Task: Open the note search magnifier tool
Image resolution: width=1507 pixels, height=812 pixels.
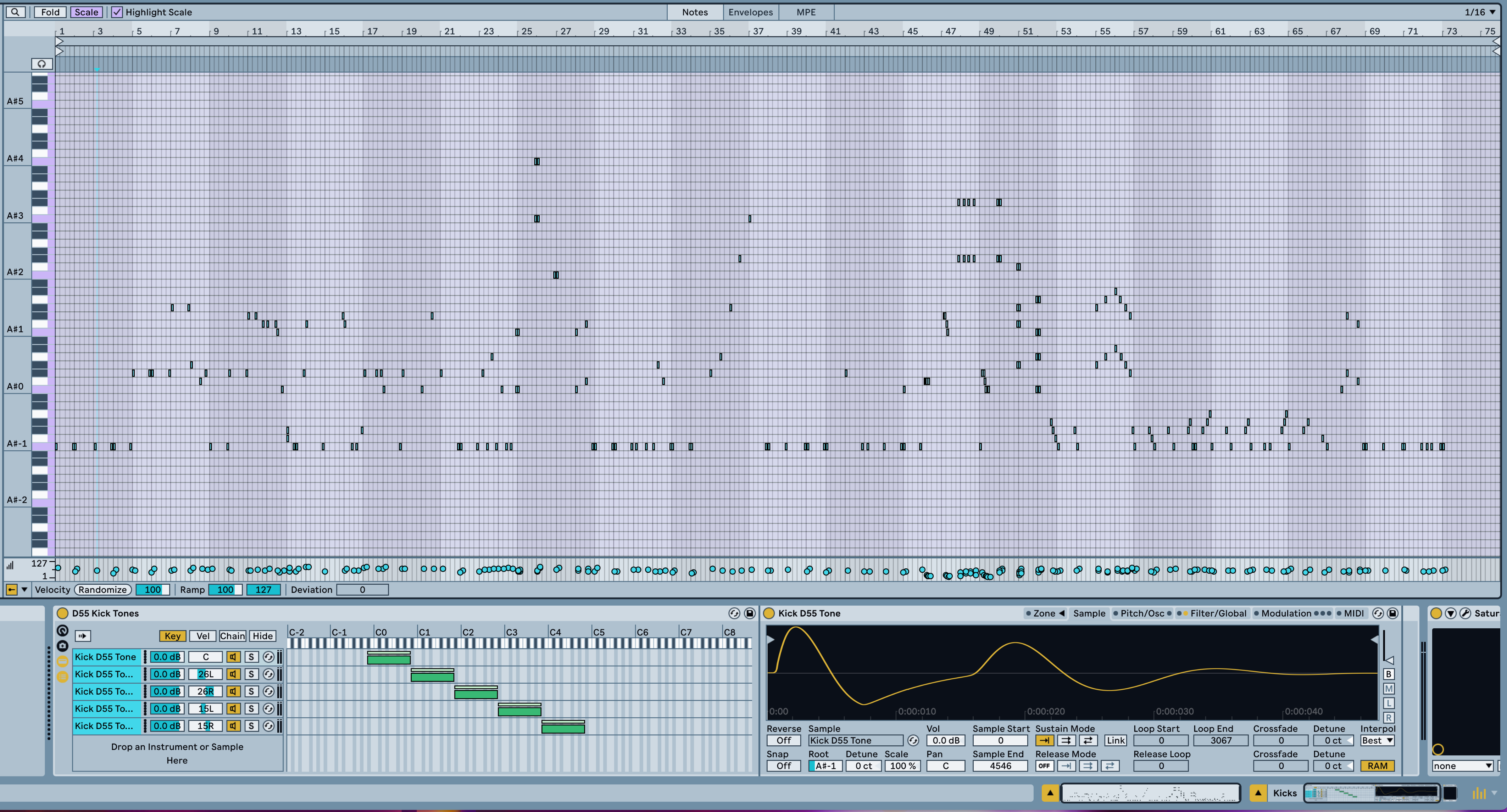Action: pyautogui.click(x=15, y=12)
